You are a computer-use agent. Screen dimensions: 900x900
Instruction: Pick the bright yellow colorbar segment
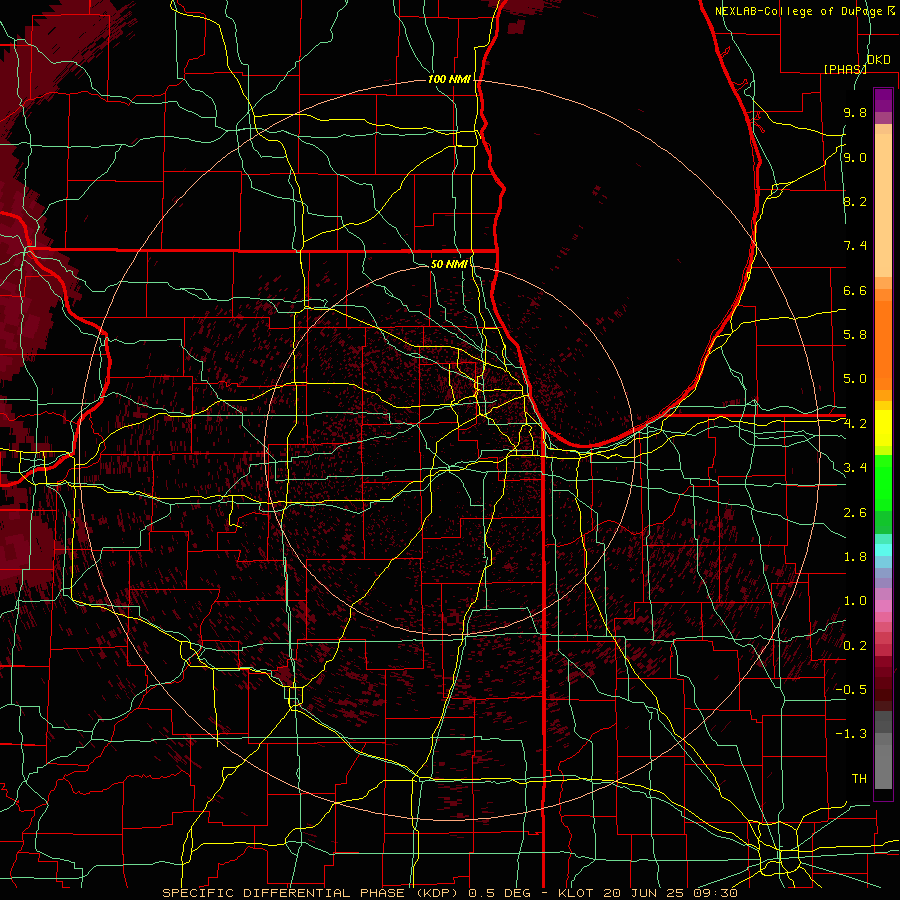tap(883, 428)
